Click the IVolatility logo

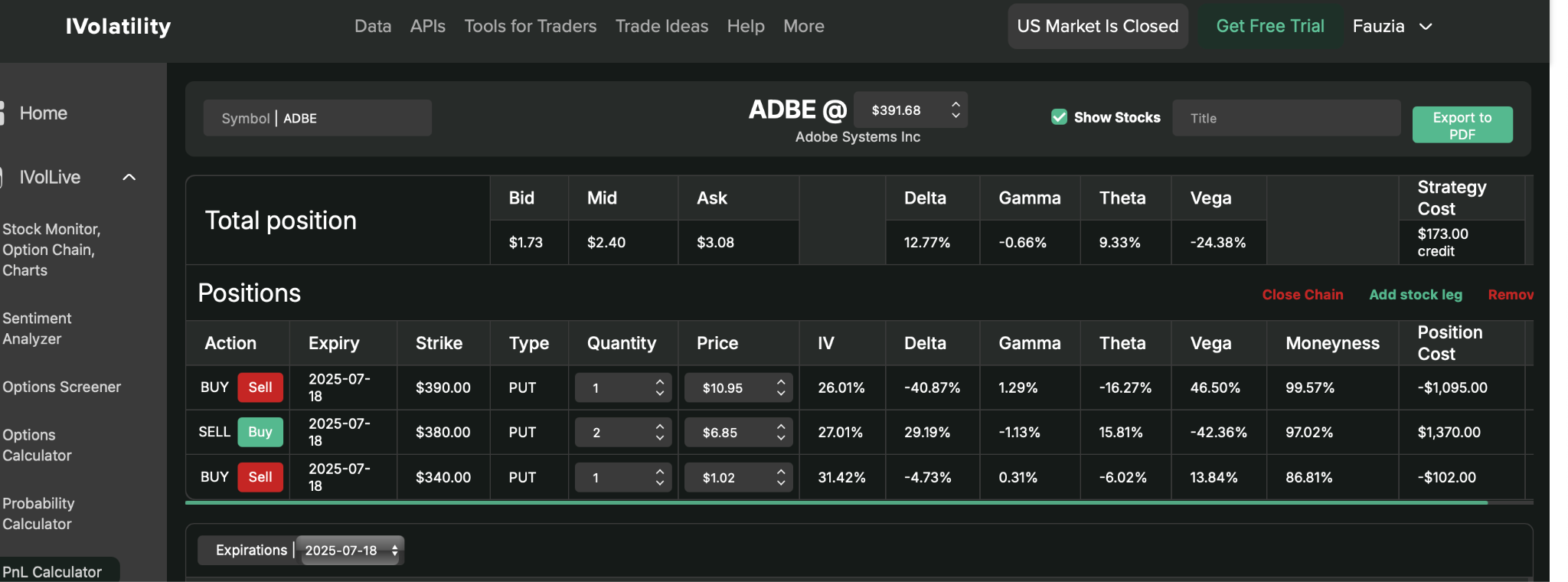[118, 26]
